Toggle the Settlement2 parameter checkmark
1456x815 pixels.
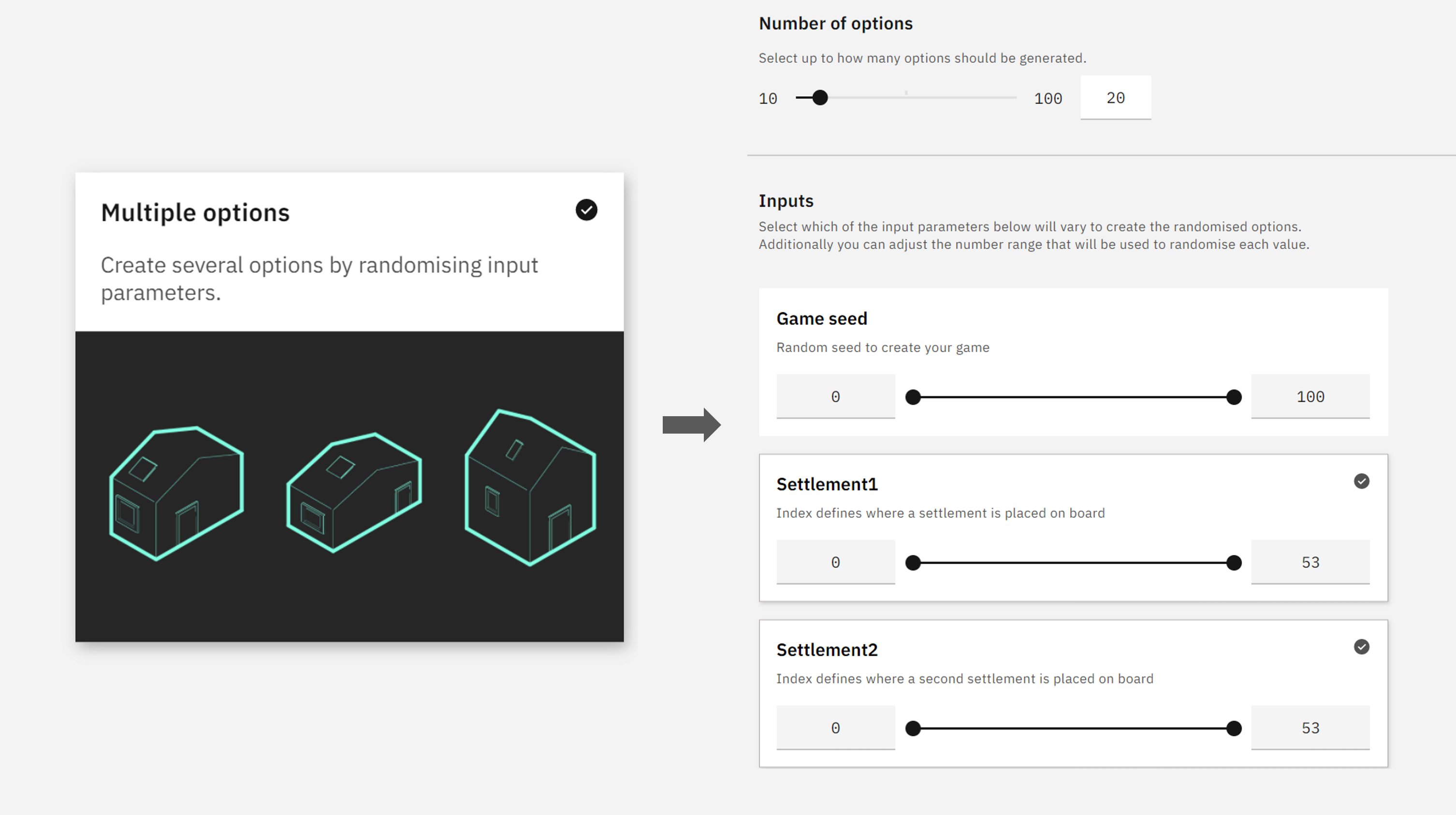pyautogui.click(x=1361, y=647)
